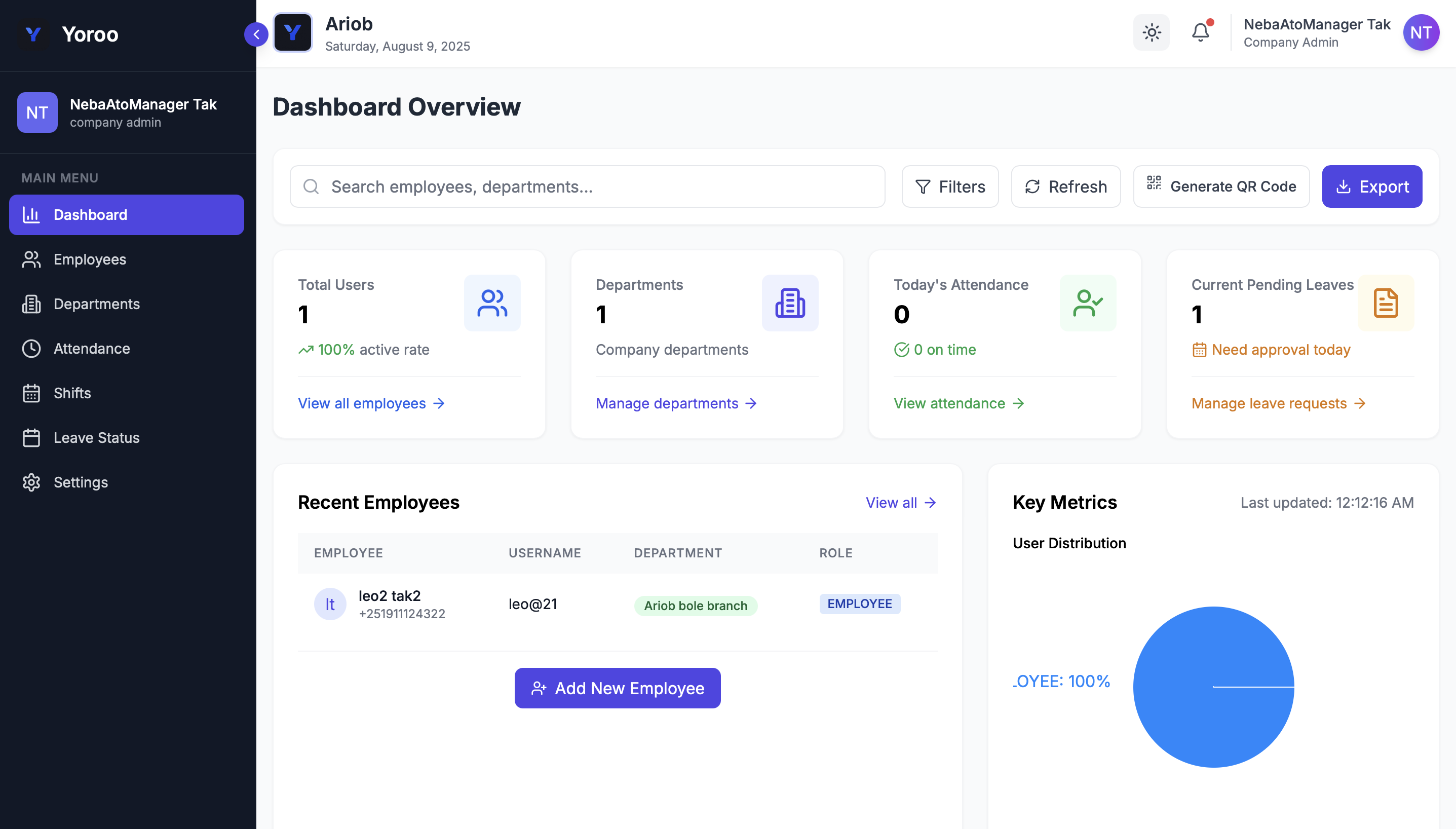Click the Yoroo logo in the header

coord(292,32)
